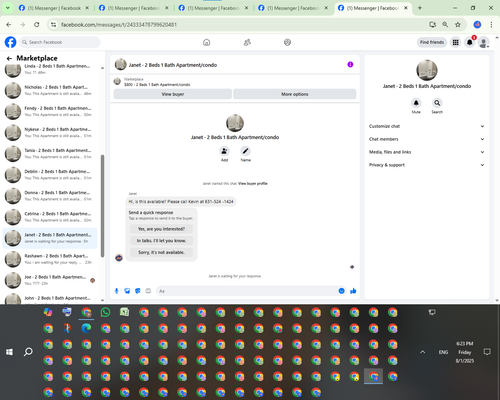Open the tab search dropdown arrow
The width and height of the screenshot is (500, 400).
point(7,8)
